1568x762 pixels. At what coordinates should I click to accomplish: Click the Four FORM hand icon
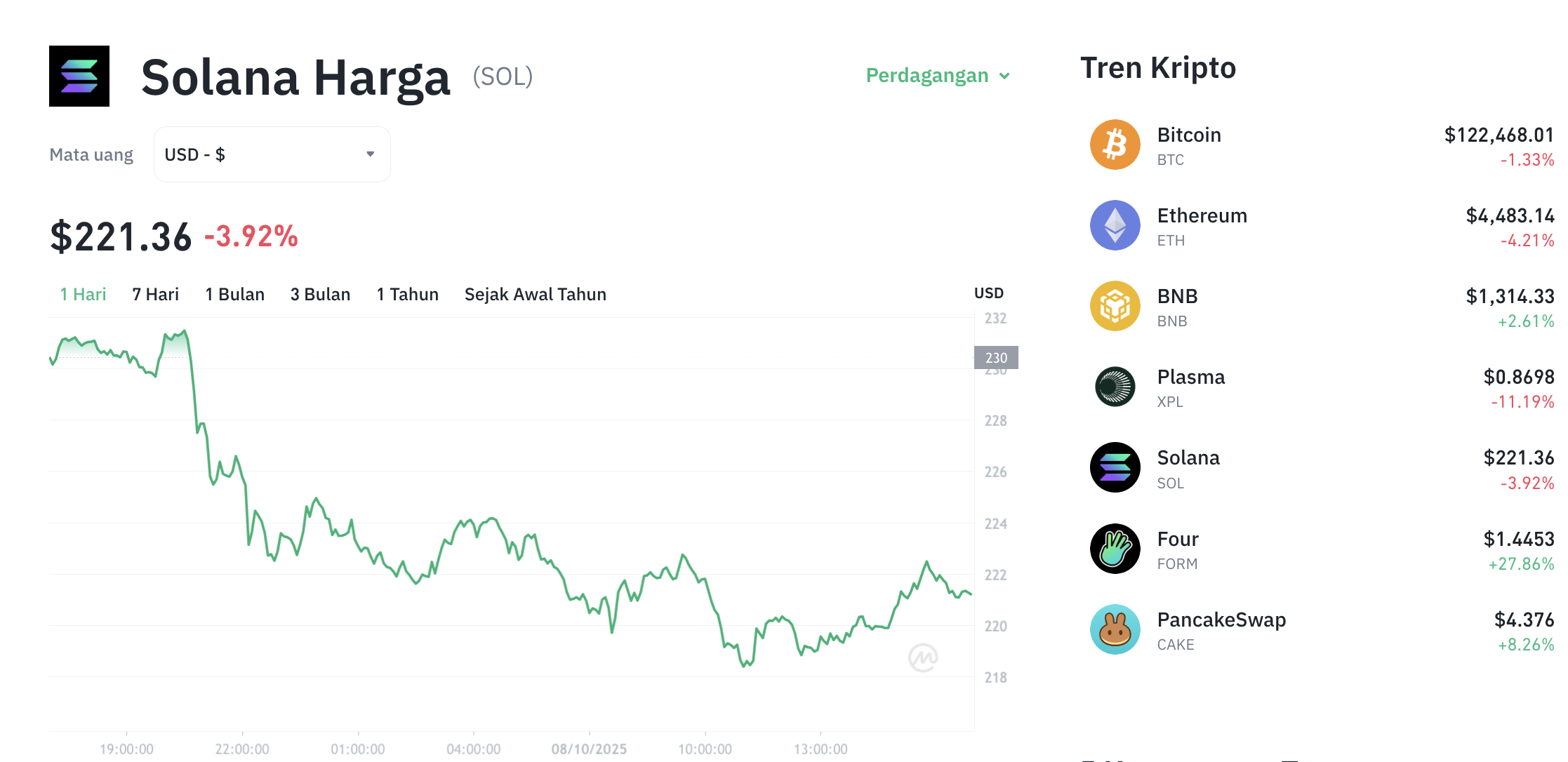pyautogui.click(x=1115, y=549)
